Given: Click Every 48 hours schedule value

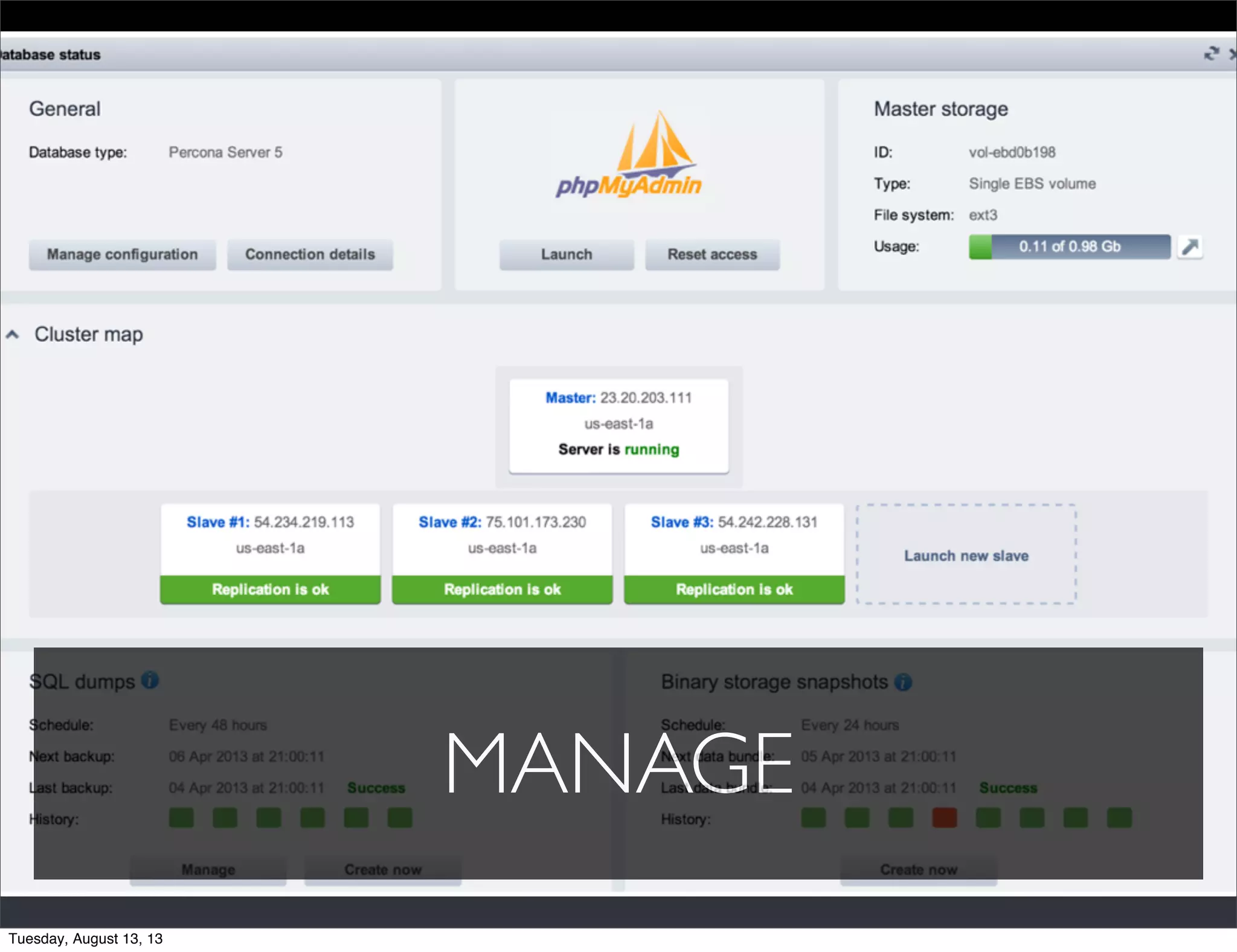Looking at the screenshot, I should point(218,725).
